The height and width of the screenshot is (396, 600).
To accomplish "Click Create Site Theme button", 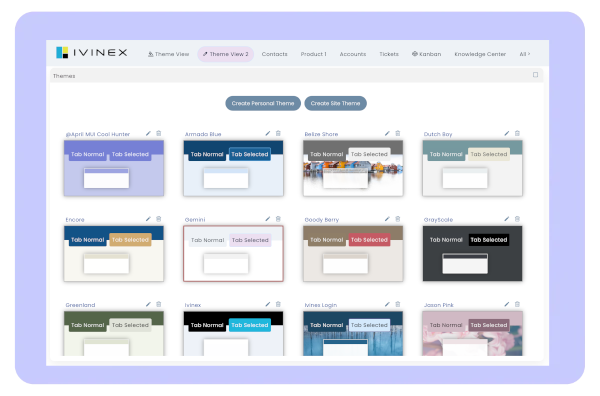I will [335, 103].
